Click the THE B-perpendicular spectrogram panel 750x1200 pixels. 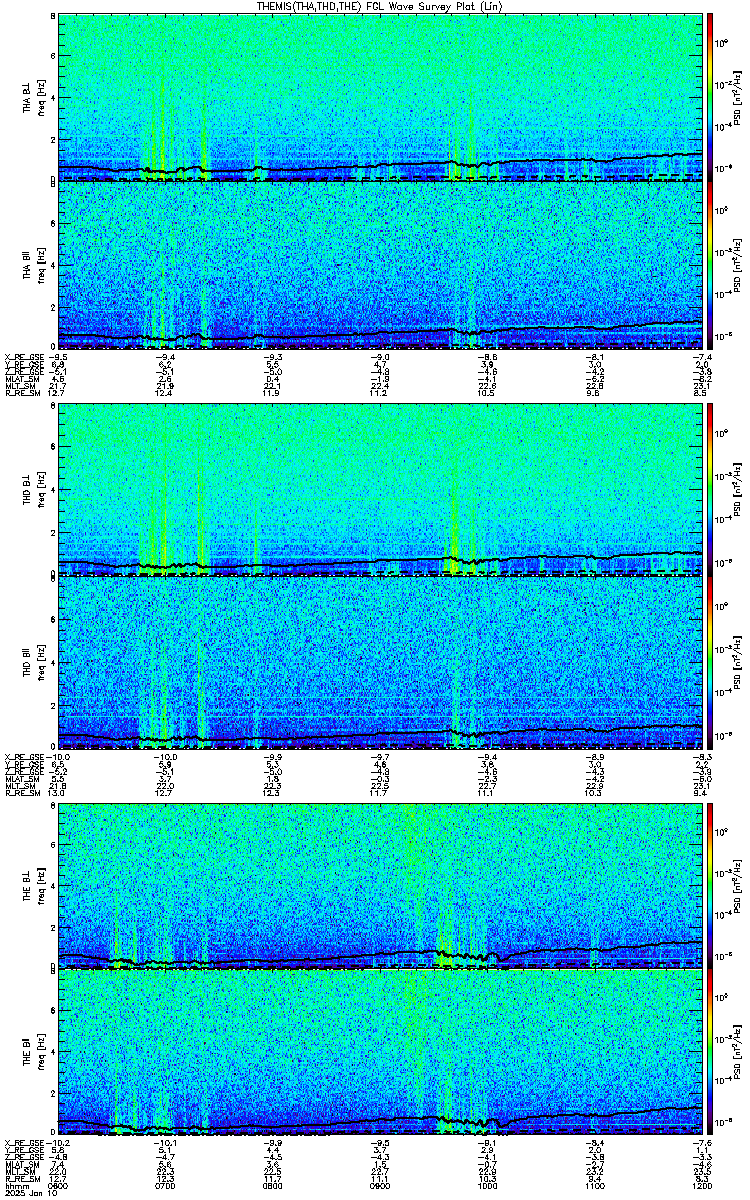click(x=380, y=886)
